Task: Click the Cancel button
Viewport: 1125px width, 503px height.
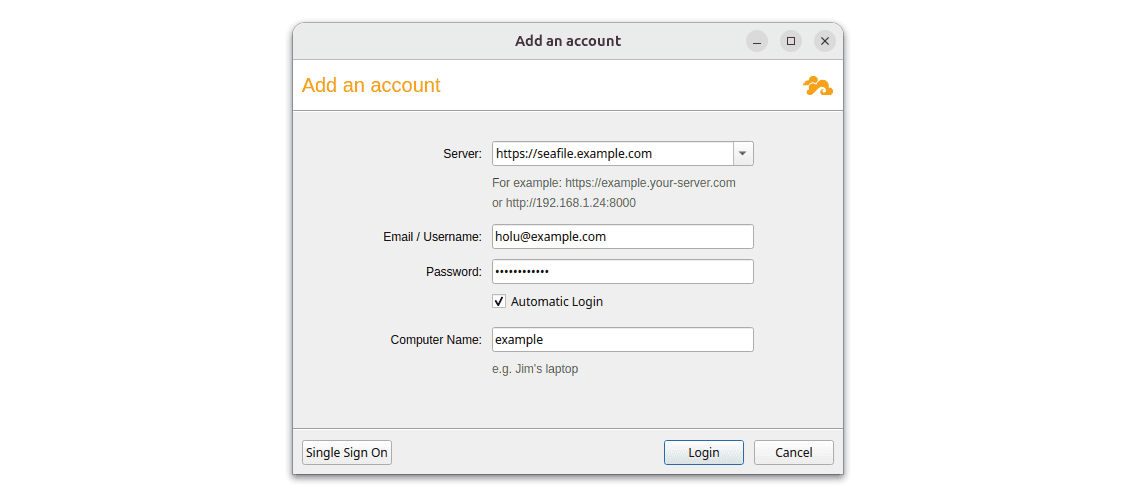Action: click(794, 453)
